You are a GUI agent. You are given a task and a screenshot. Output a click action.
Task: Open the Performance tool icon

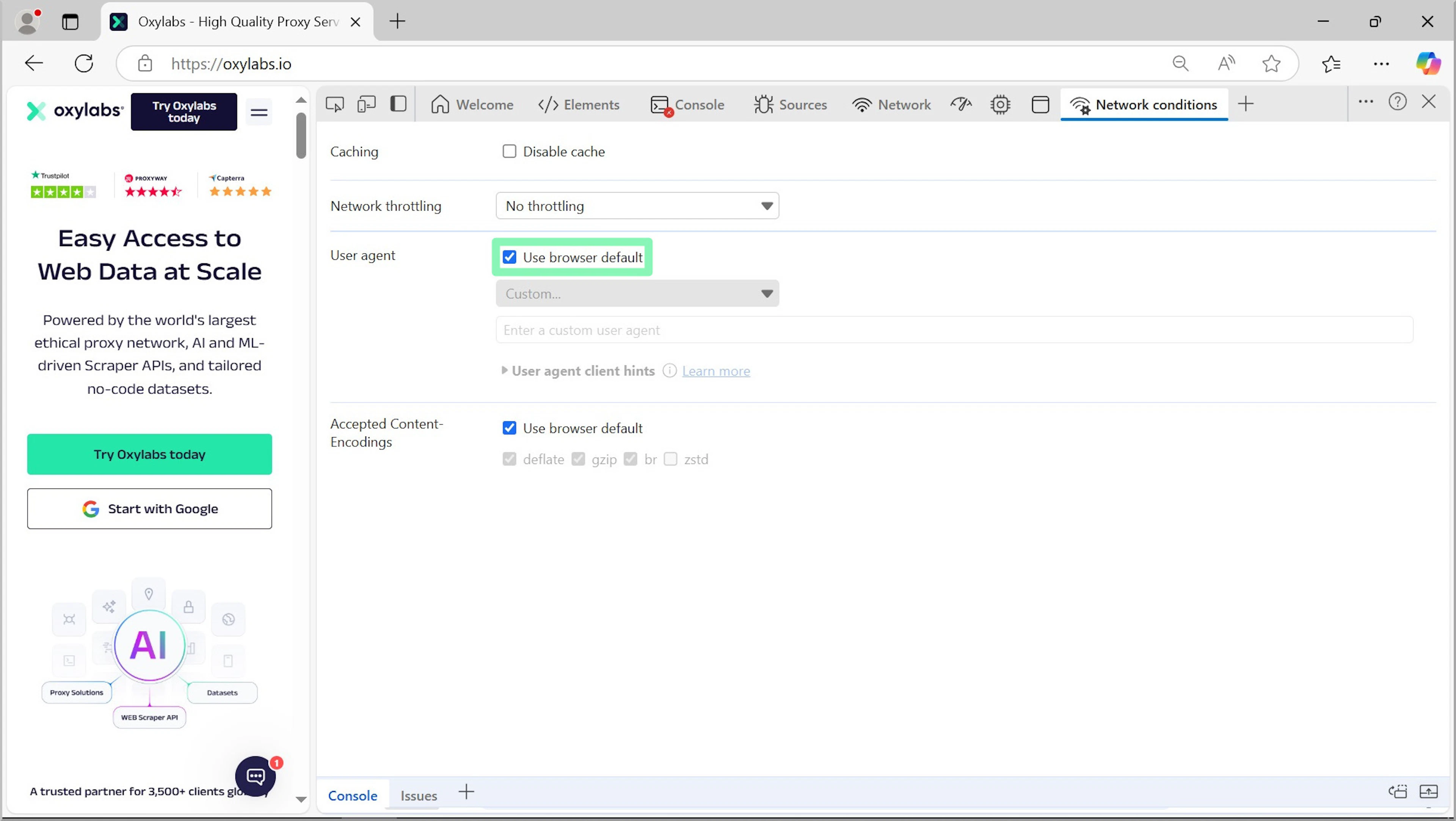(x=961, y=105)
